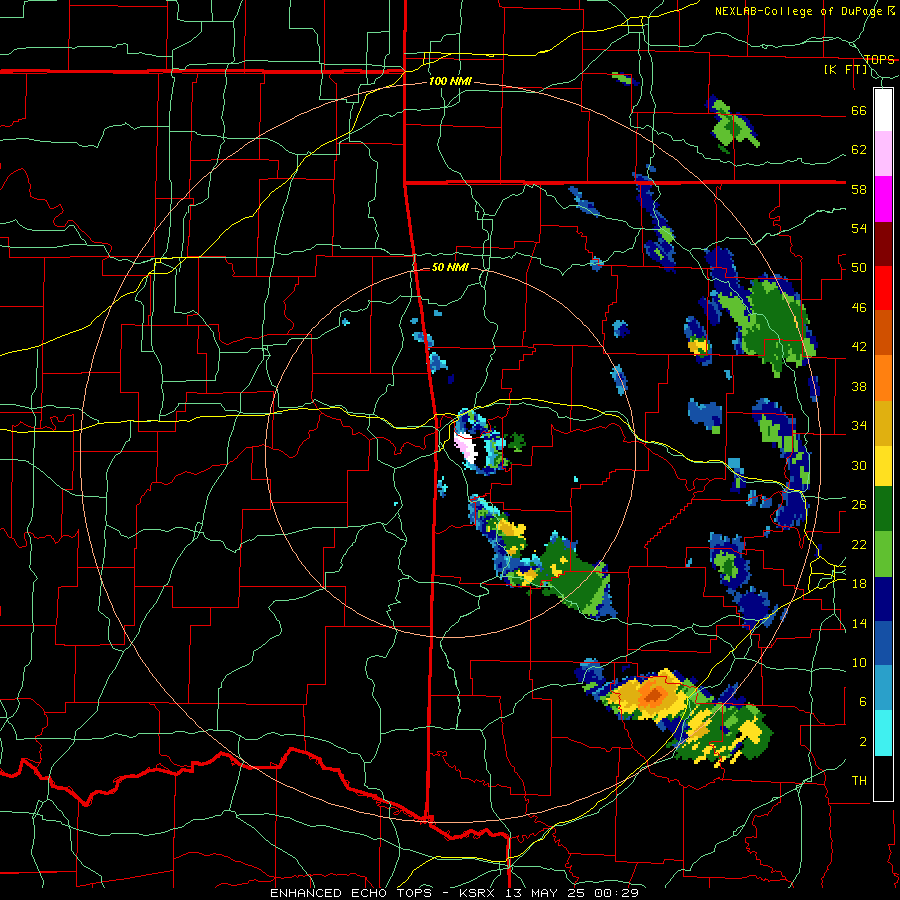The height and width of the screenshot is (900, 900).
Task: Click the "42" legend value
Action: [x=859, y=347]
